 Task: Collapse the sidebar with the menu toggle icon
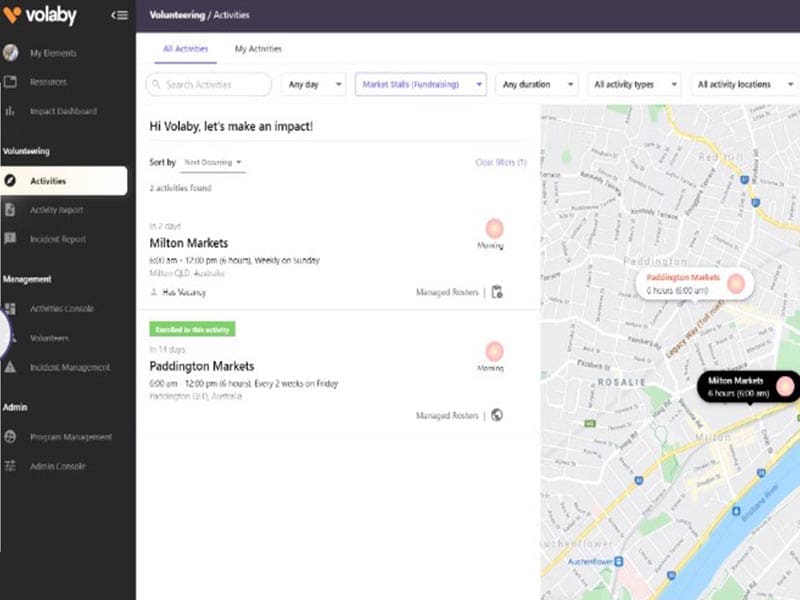[119, 15]
